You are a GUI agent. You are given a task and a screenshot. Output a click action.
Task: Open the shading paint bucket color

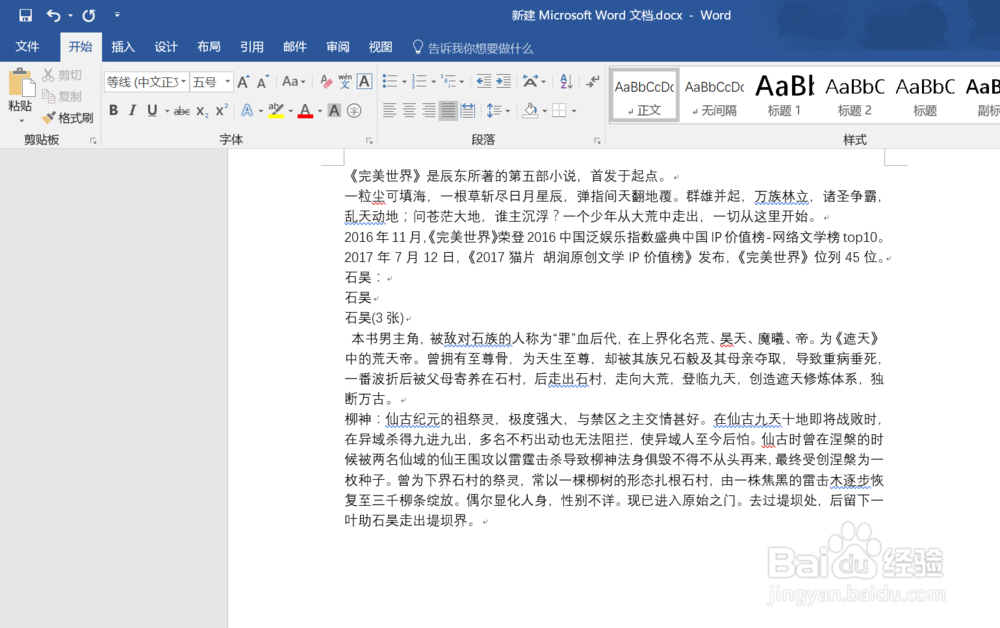(x=530, y=110)
